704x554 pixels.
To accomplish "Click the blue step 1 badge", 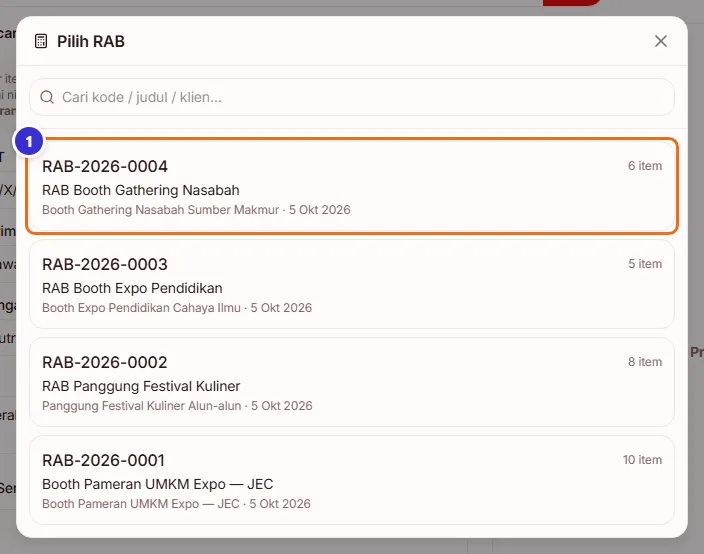I will point(29,141).
